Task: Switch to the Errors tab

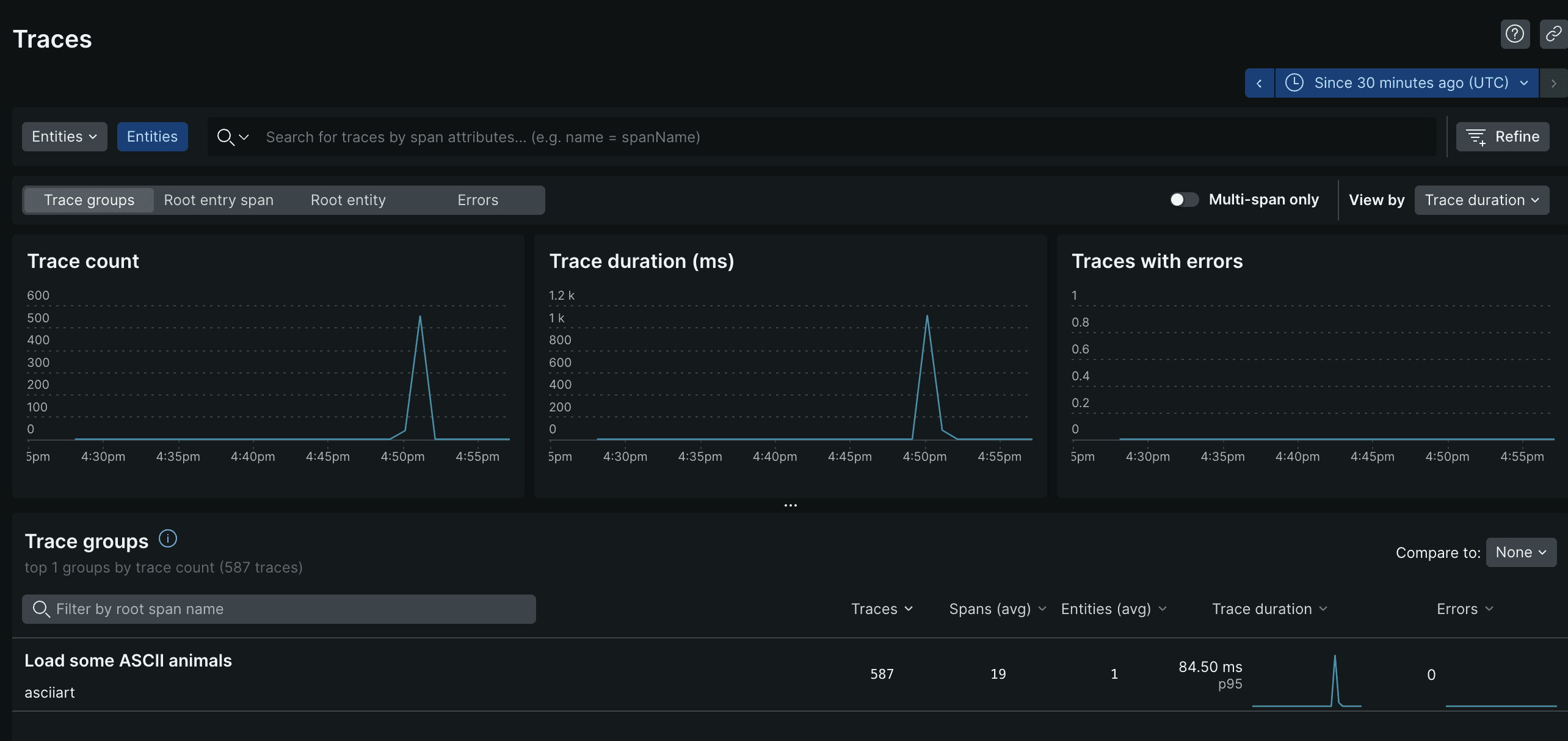Action: [x=477, y=200]
